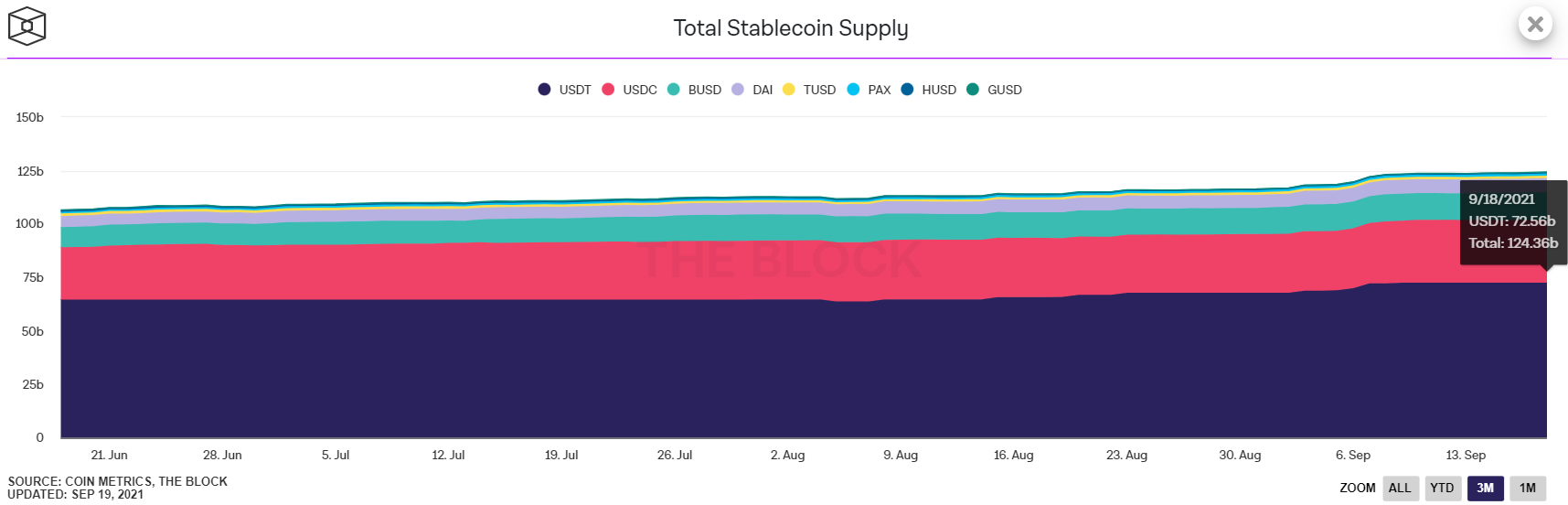Click the HUSD blue legend marker
This screenshot has width=1568, height=505.
[x=907, y=90]
